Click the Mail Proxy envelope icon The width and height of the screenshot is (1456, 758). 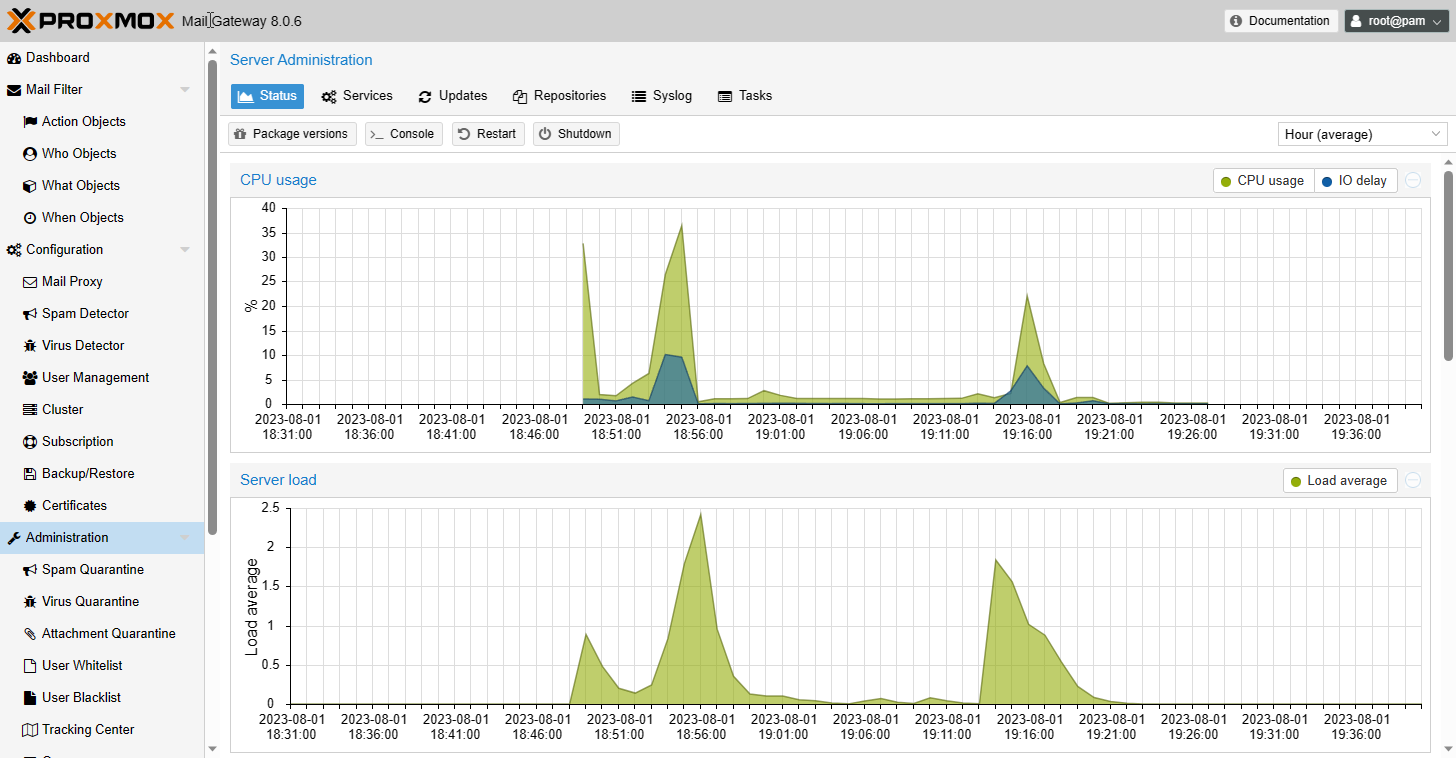pyautogui.click(x=30, y=282)
